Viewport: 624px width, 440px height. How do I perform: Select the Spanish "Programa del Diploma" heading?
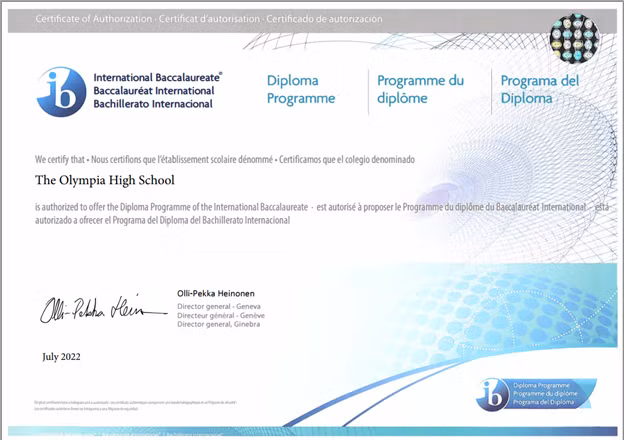[540, 89]
